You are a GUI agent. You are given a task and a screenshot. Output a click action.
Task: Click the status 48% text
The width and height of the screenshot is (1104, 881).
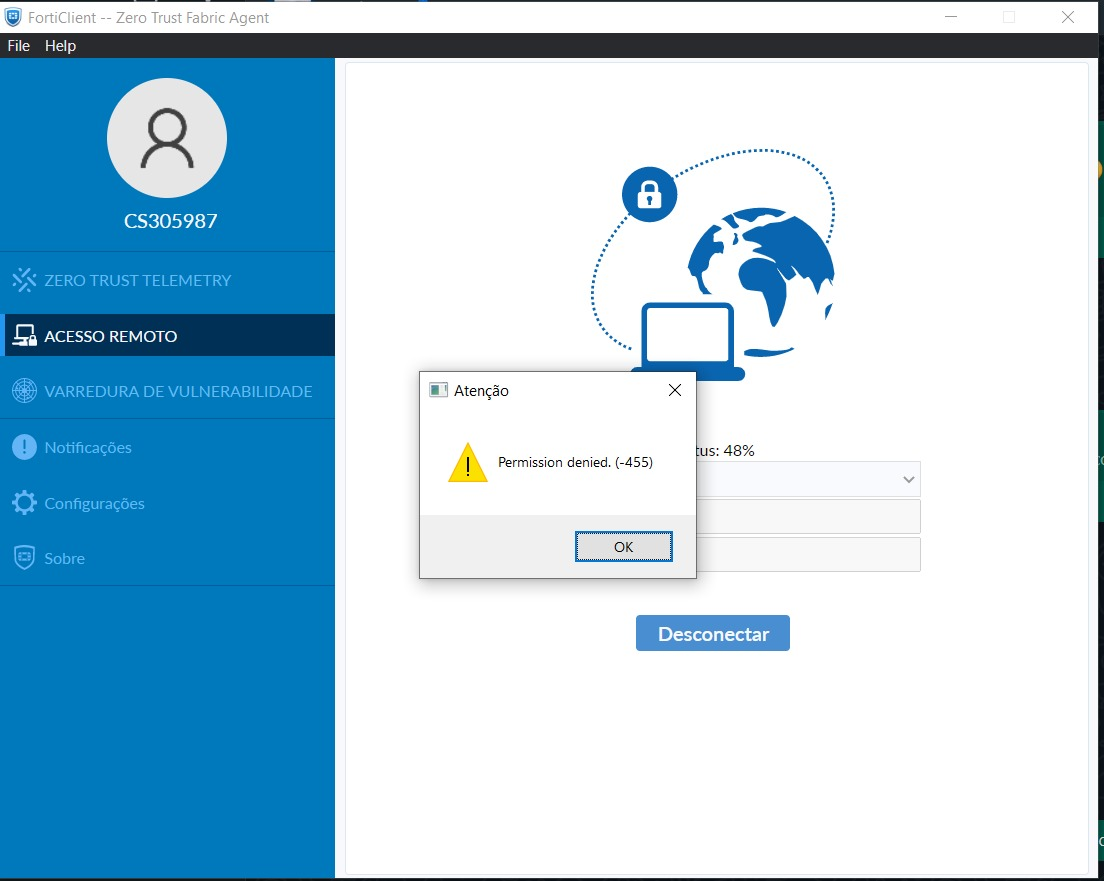(x=725, y=451)
